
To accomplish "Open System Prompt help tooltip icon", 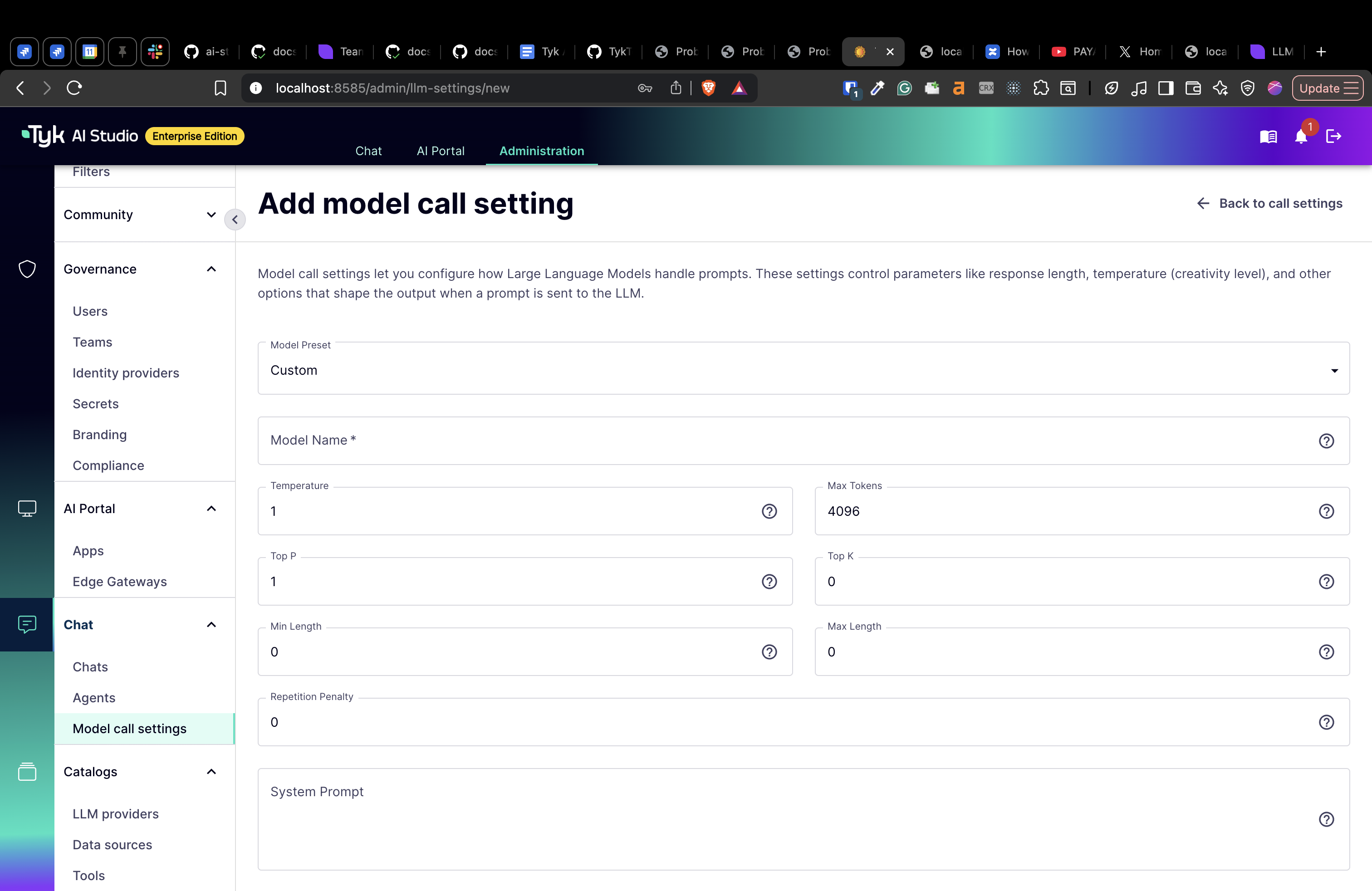I will tap(1327, 819).
